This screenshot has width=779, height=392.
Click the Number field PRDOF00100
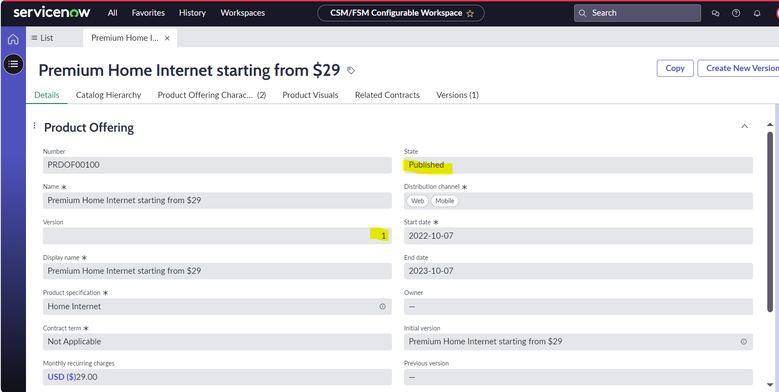click(x=217, y=165)
